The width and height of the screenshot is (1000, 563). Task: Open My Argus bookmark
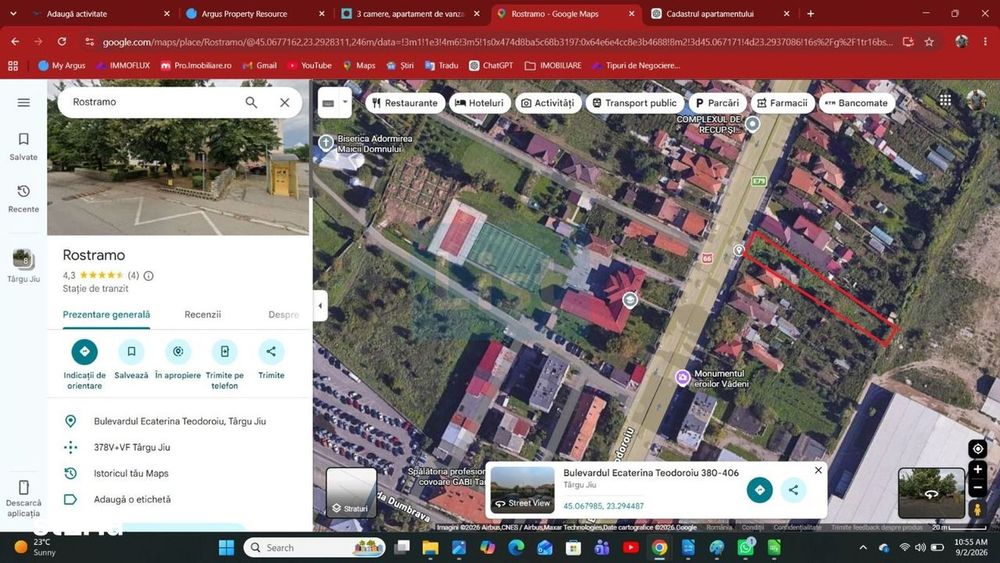pyautogui.click(x=62, y=65)
